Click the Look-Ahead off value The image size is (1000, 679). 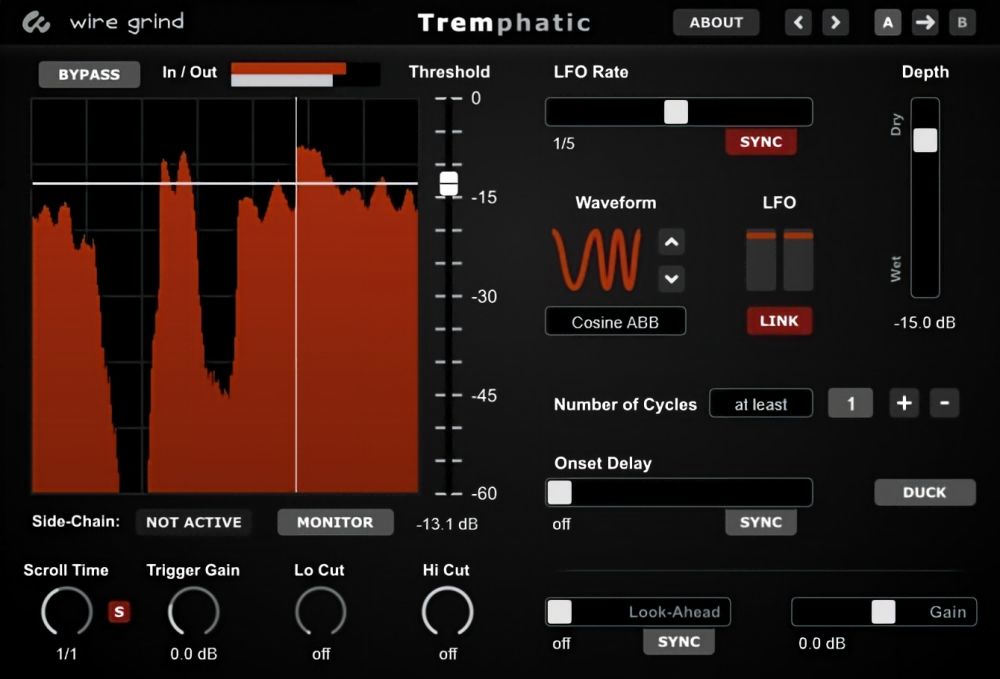(561, 643)
